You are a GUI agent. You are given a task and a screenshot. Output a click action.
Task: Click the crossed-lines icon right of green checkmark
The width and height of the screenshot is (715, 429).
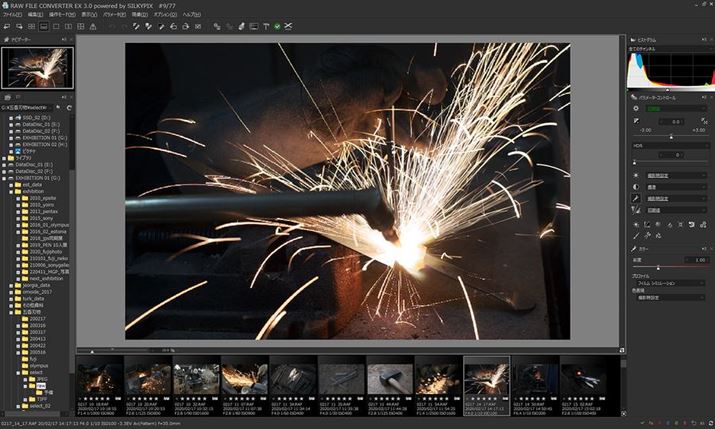tap(288, 26)
